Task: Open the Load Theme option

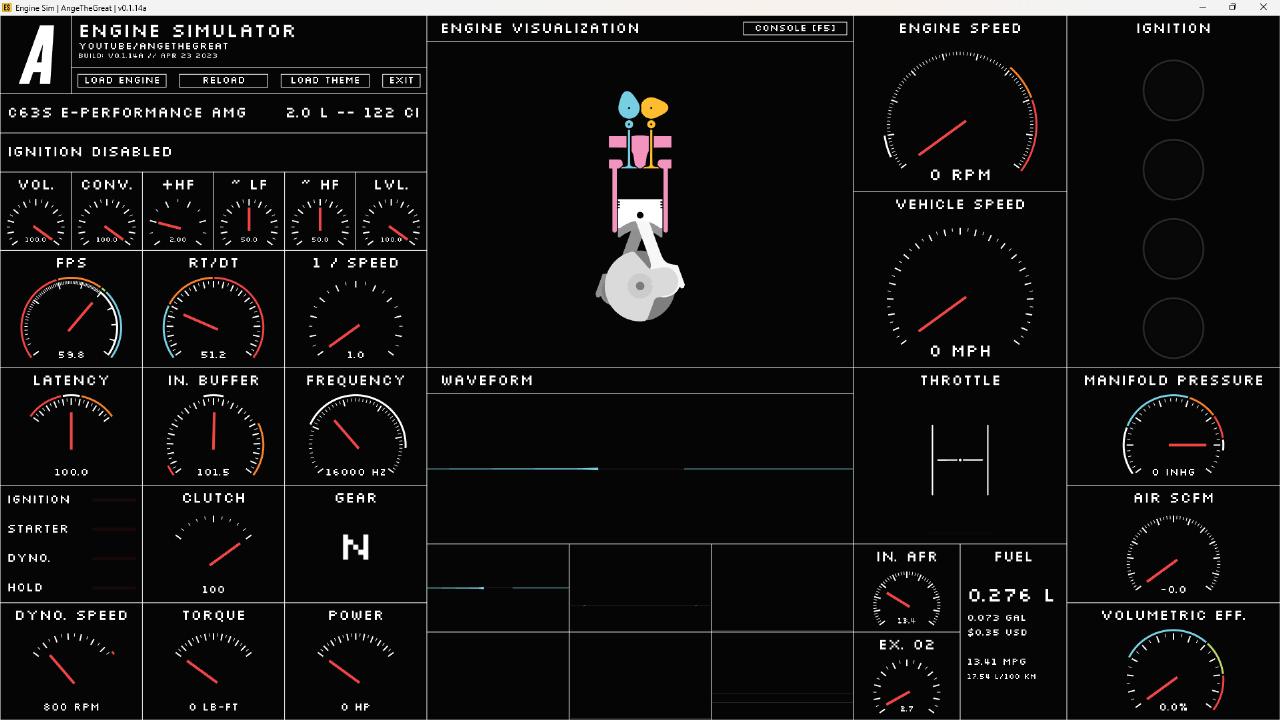Action: (325, 80)
